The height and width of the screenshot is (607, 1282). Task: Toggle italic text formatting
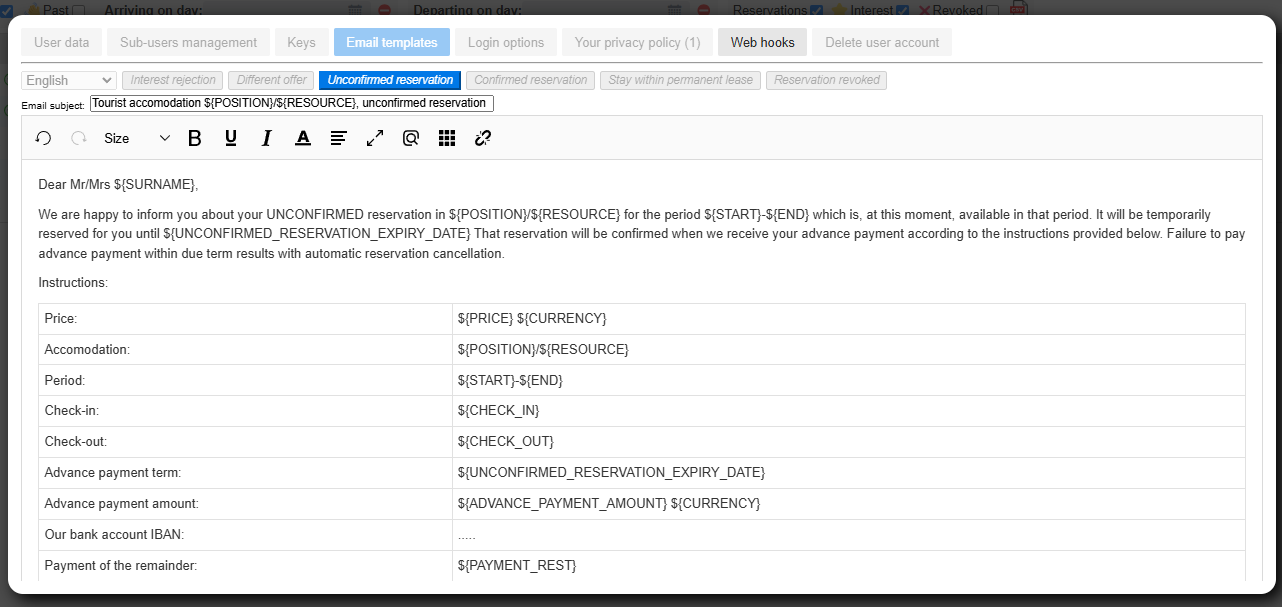point(267,138)
